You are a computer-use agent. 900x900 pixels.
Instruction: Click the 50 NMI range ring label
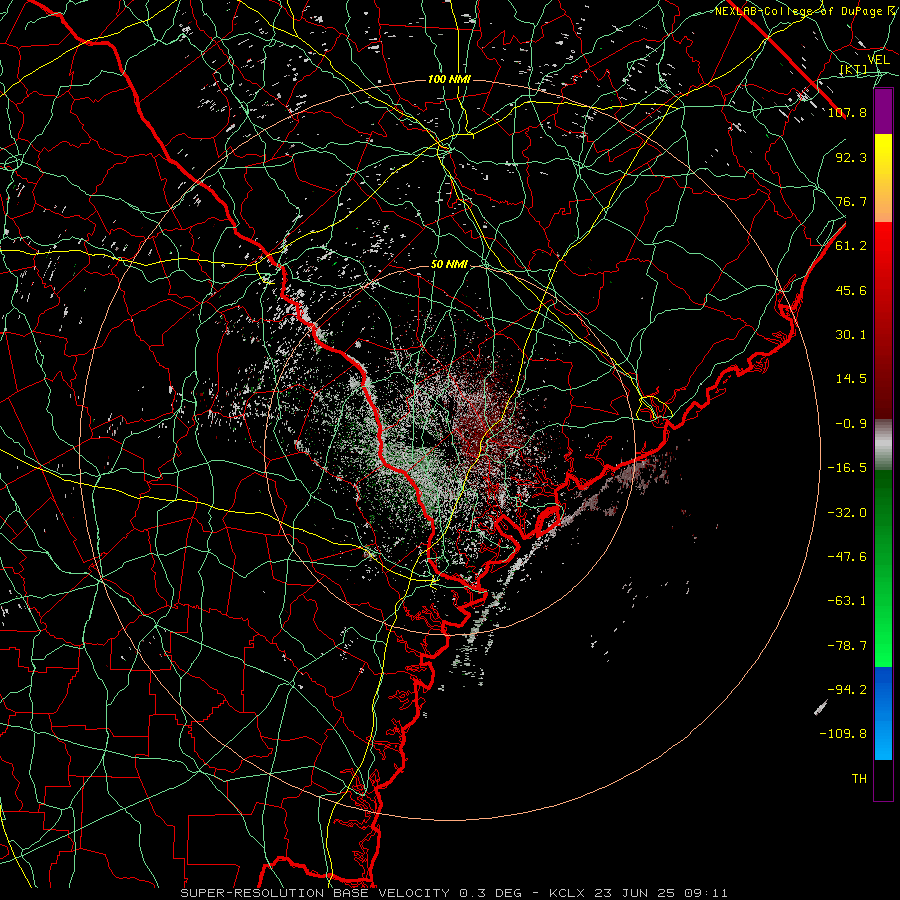pyautogui.click(x=449, y=264)
